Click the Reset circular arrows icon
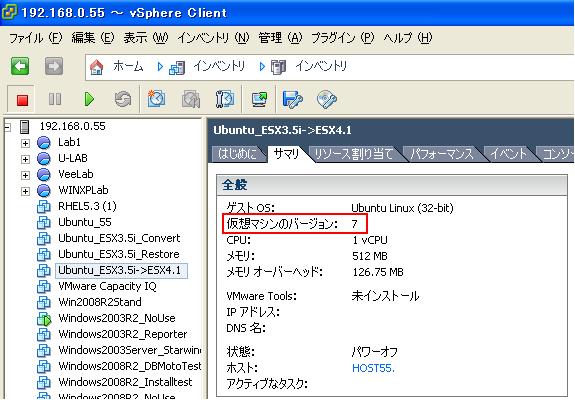Screen dimensions: 575x400 coord(123,99)
